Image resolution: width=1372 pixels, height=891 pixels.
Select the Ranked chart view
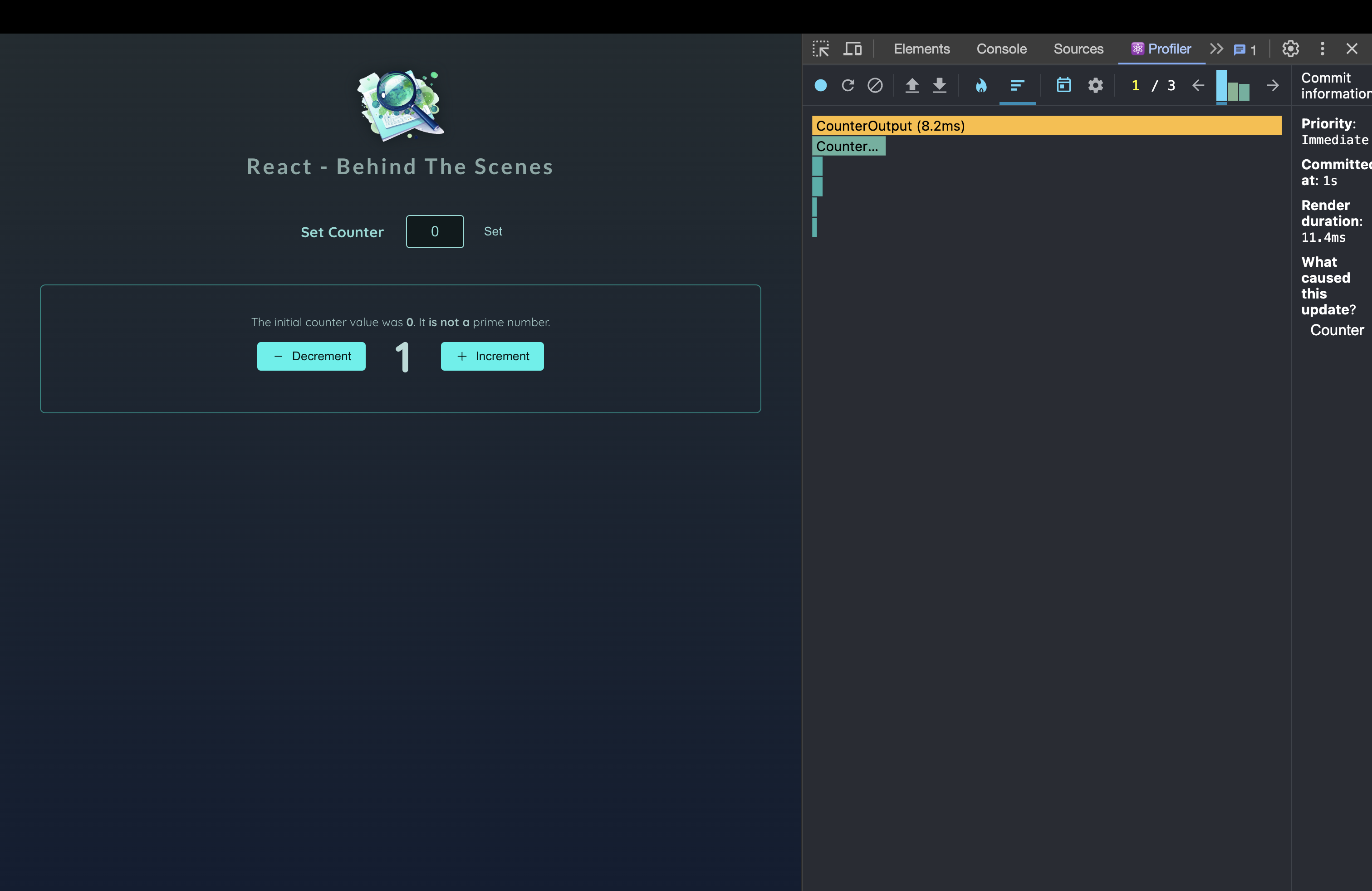coord(1017,85)
